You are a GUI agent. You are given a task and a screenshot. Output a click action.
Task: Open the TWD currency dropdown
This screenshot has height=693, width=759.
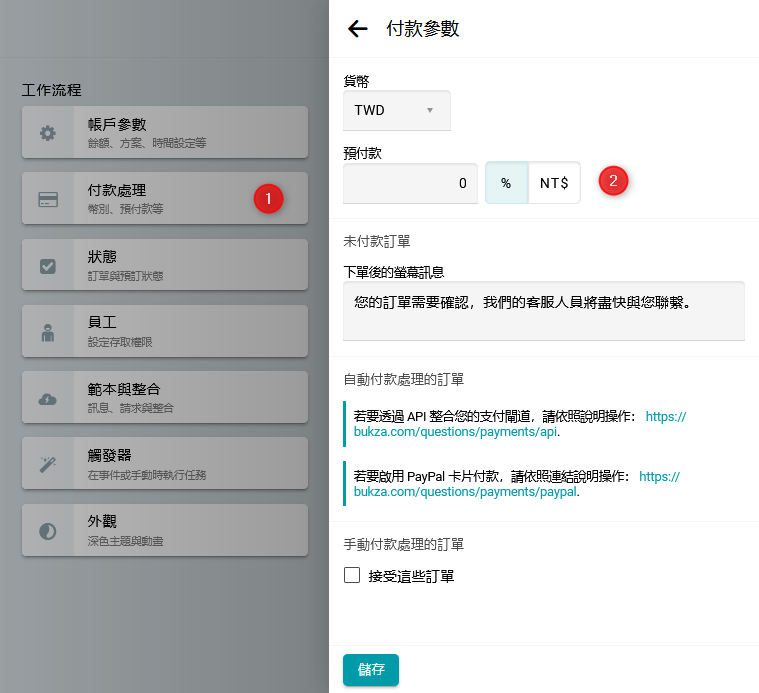[396, 110]
